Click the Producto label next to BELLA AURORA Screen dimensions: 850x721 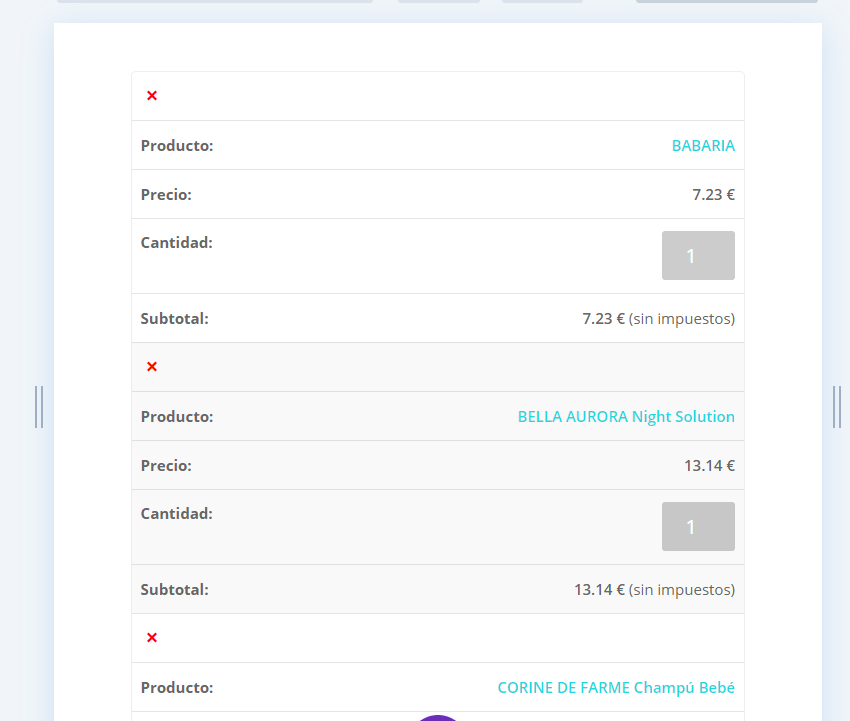coord(177,416)
